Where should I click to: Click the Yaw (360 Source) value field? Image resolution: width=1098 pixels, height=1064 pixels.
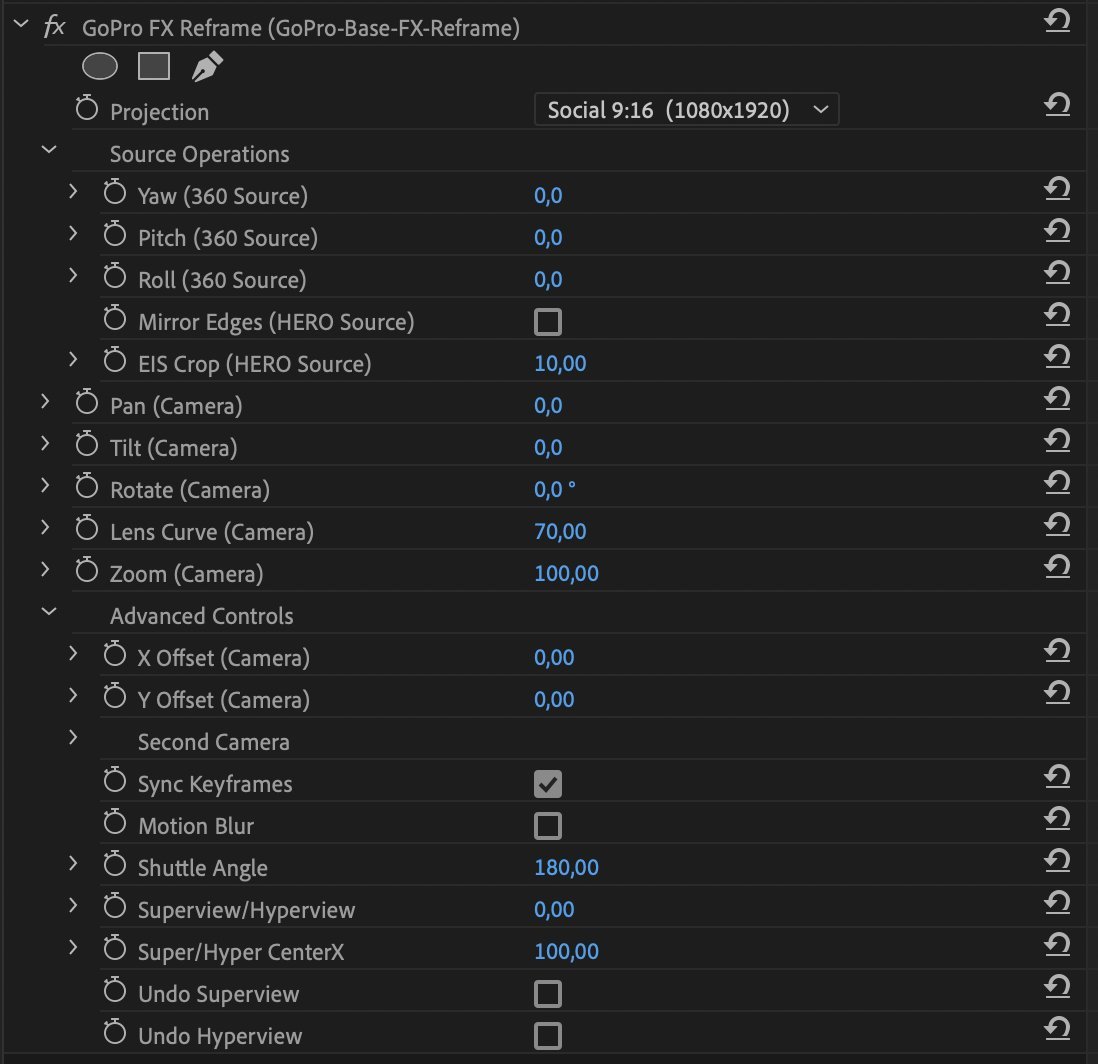click(548, 195)
